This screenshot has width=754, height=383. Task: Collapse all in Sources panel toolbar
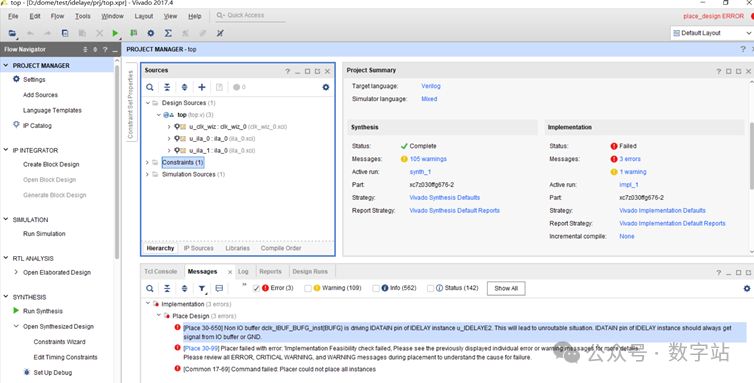pyautogui.click(x=167, y=87)
